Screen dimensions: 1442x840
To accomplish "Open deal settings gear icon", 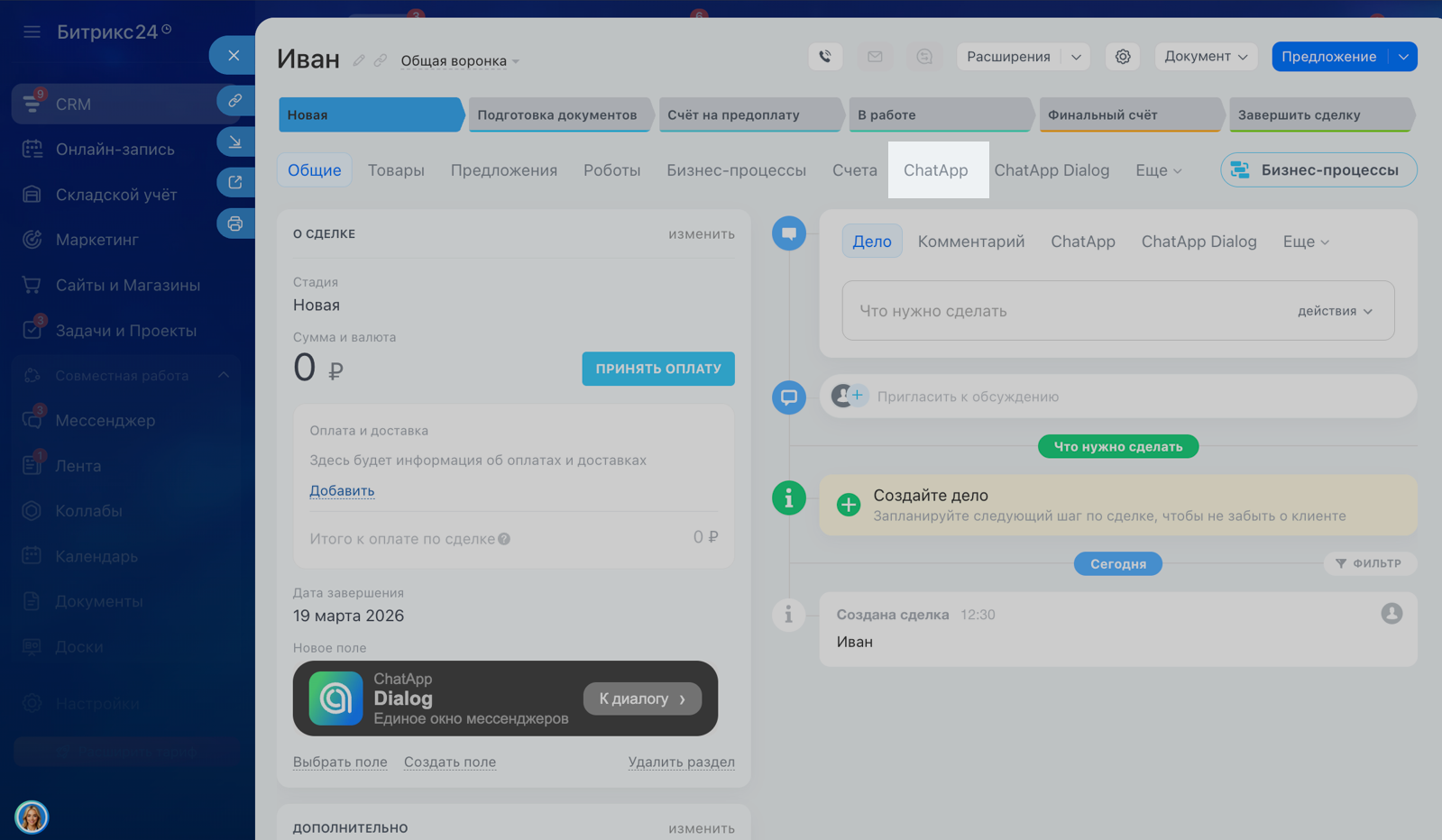I will click(x=1123, y=57).
